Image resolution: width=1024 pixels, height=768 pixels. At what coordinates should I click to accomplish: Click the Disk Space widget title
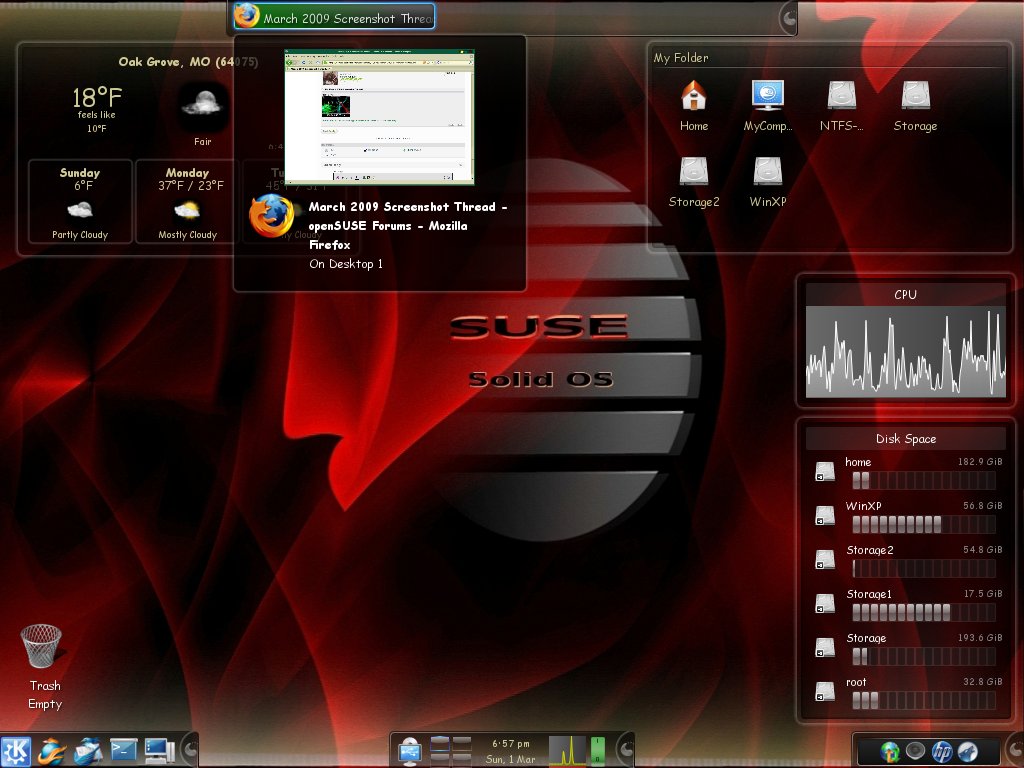(906, 439)
